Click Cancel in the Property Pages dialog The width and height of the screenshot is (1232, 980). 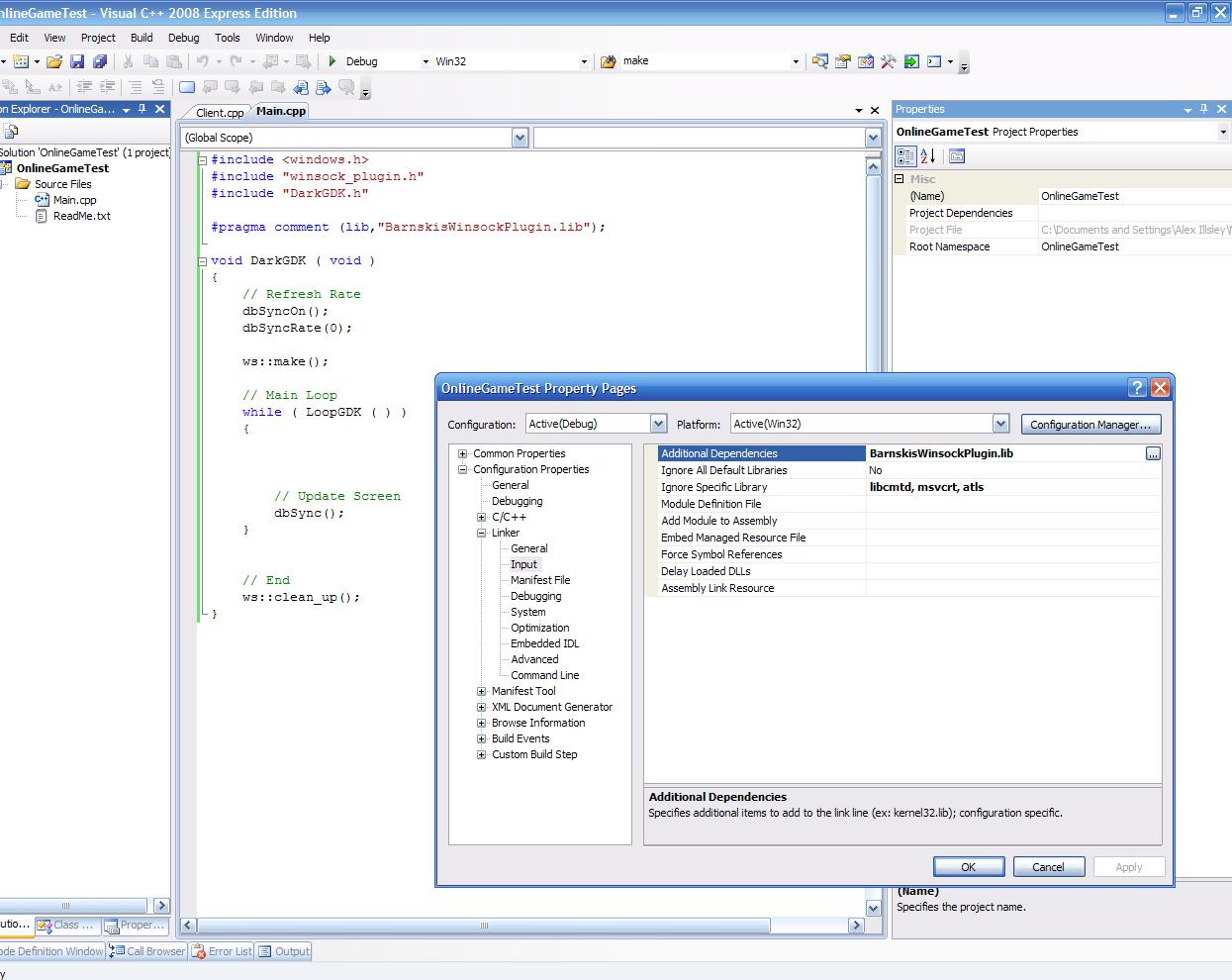point(1048,867)
